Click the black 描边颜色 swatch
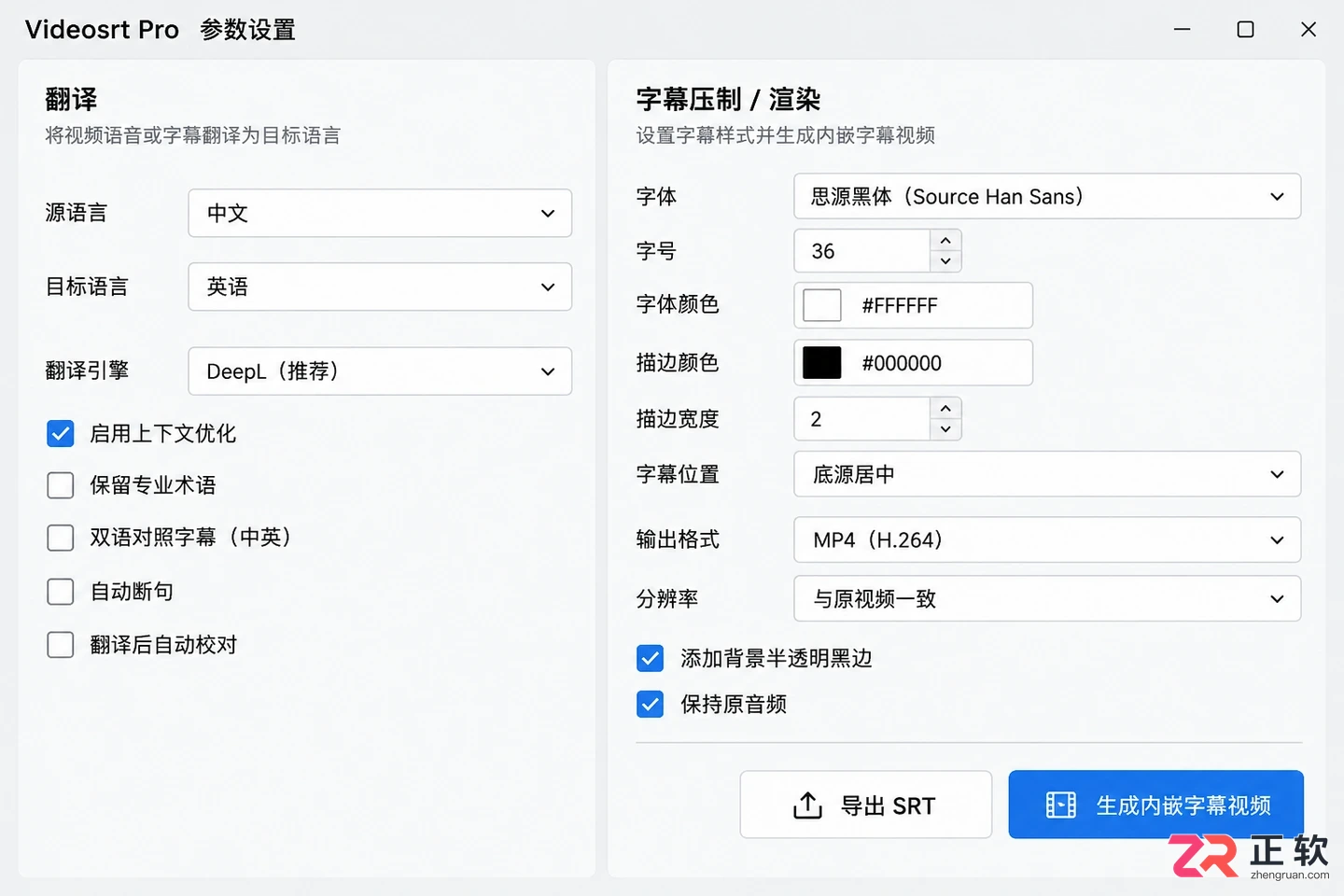This screenshot has height=896, width=1344. (x=822, y=362)
